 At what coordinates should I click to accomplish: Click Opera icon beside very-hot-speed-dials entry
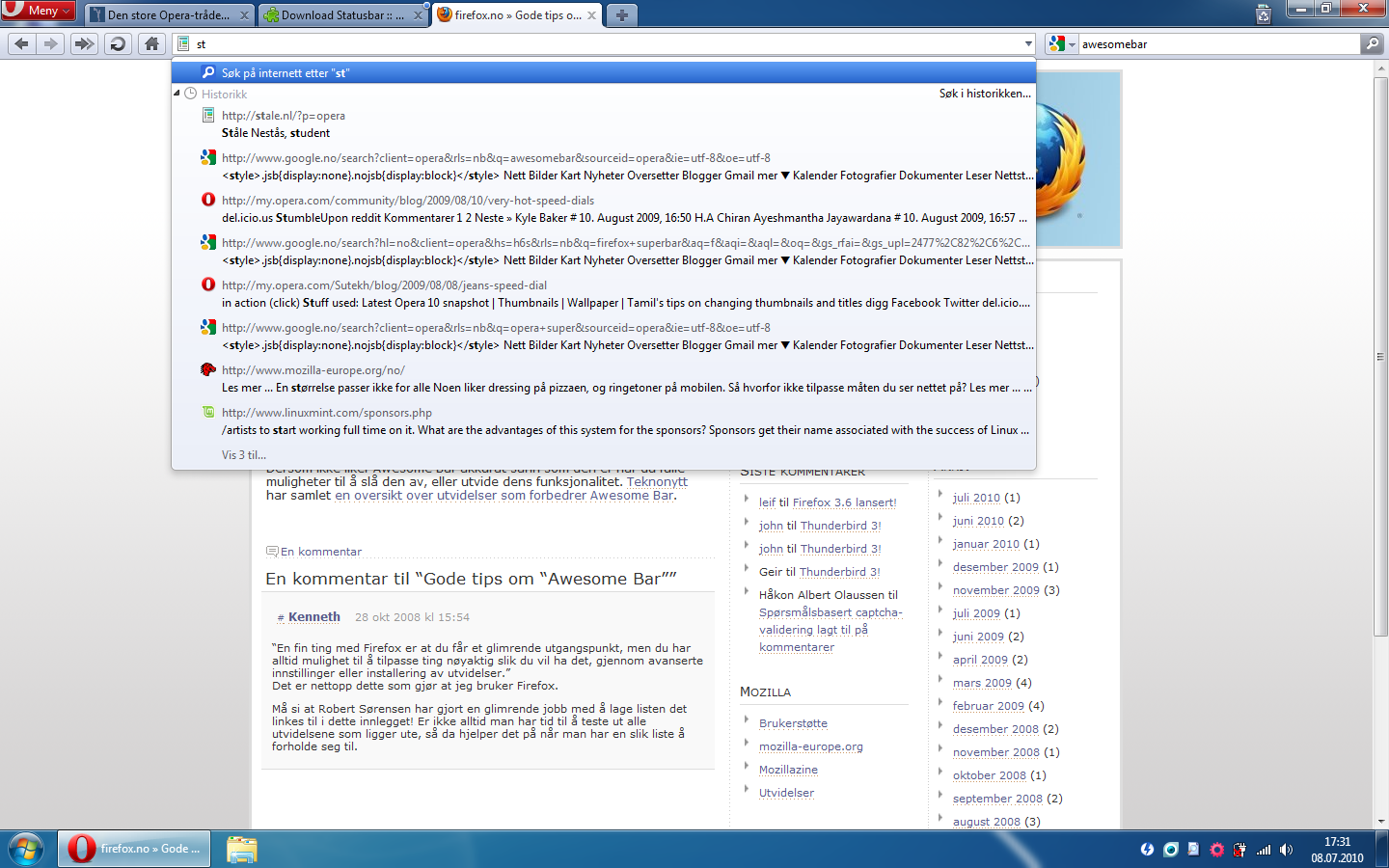[208, 200]
